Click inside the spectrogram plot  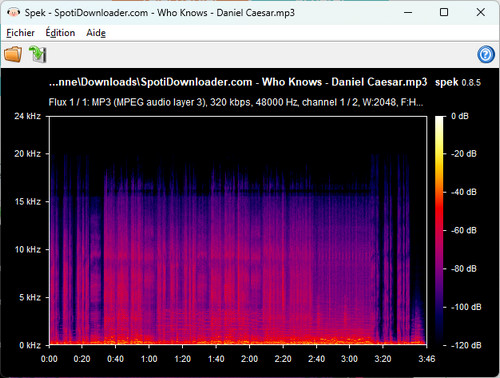pyautogui.click(x=238, y=231)
